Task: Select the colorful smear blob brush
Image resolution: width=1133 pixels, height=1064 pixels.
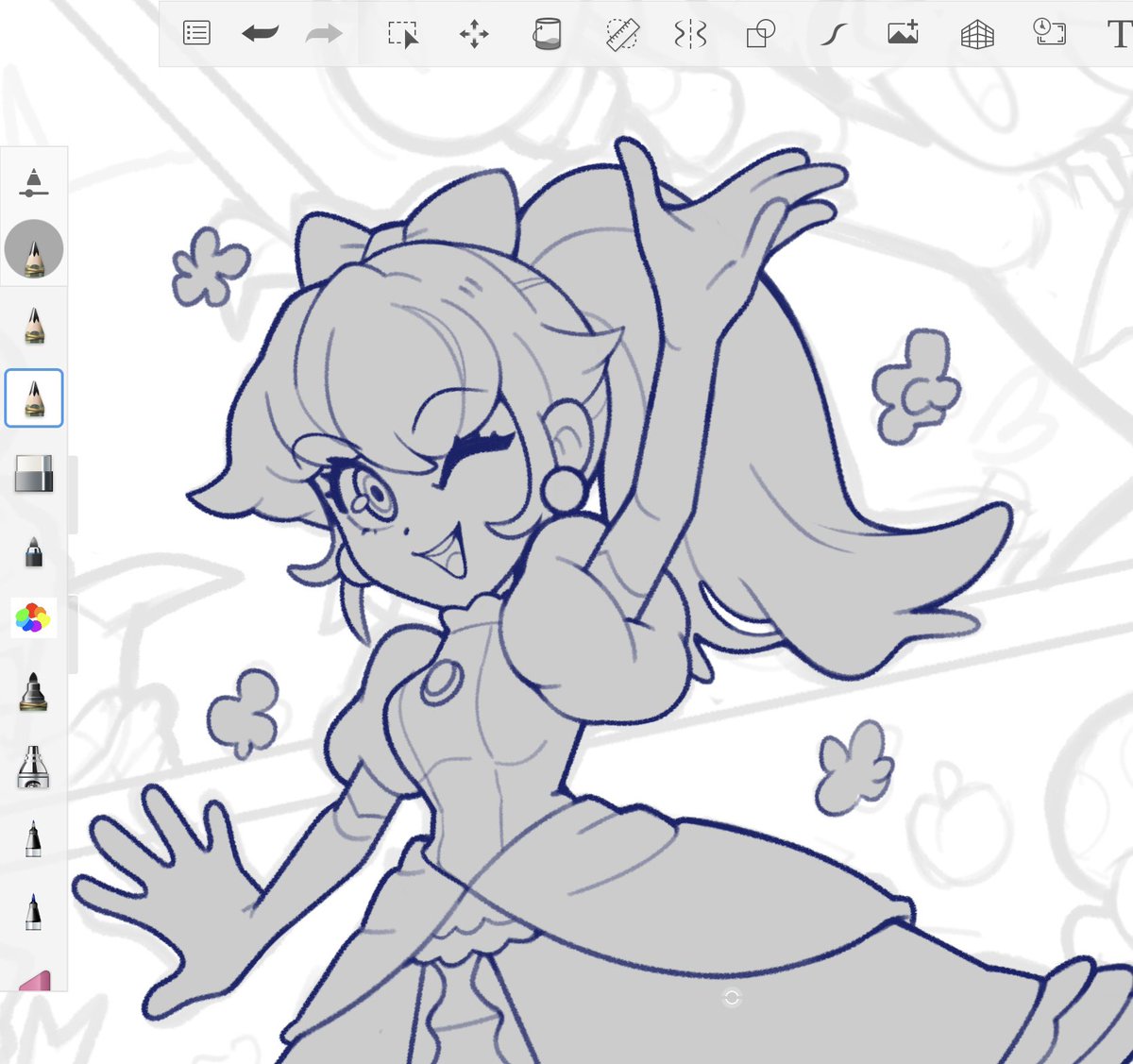Action: pyautogui.click(x=33, y=618)
